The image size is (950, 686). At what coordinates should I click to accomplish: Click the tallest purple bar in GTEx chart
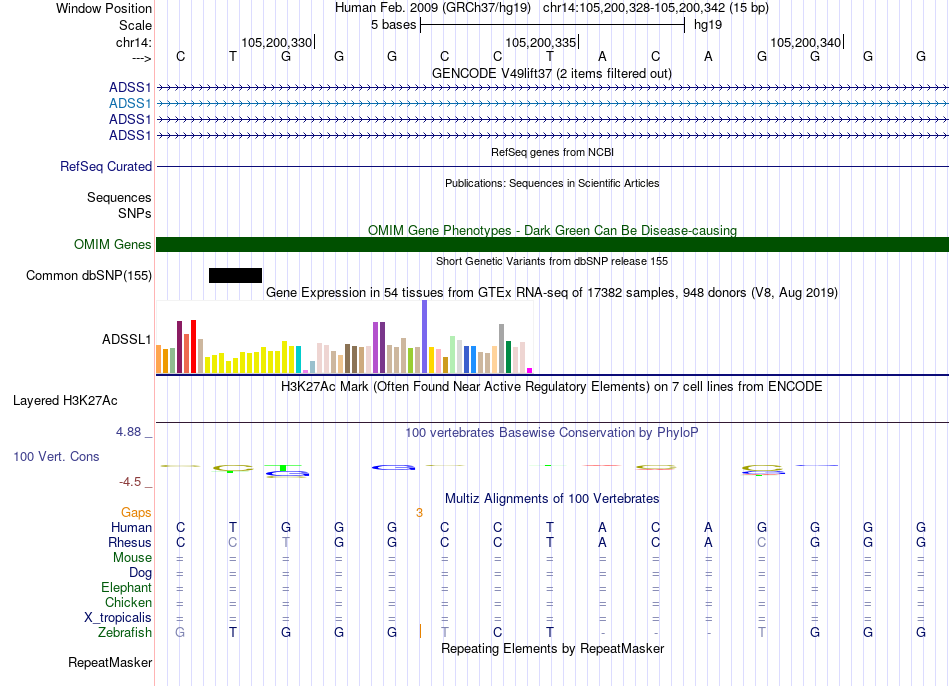point(424,337)
